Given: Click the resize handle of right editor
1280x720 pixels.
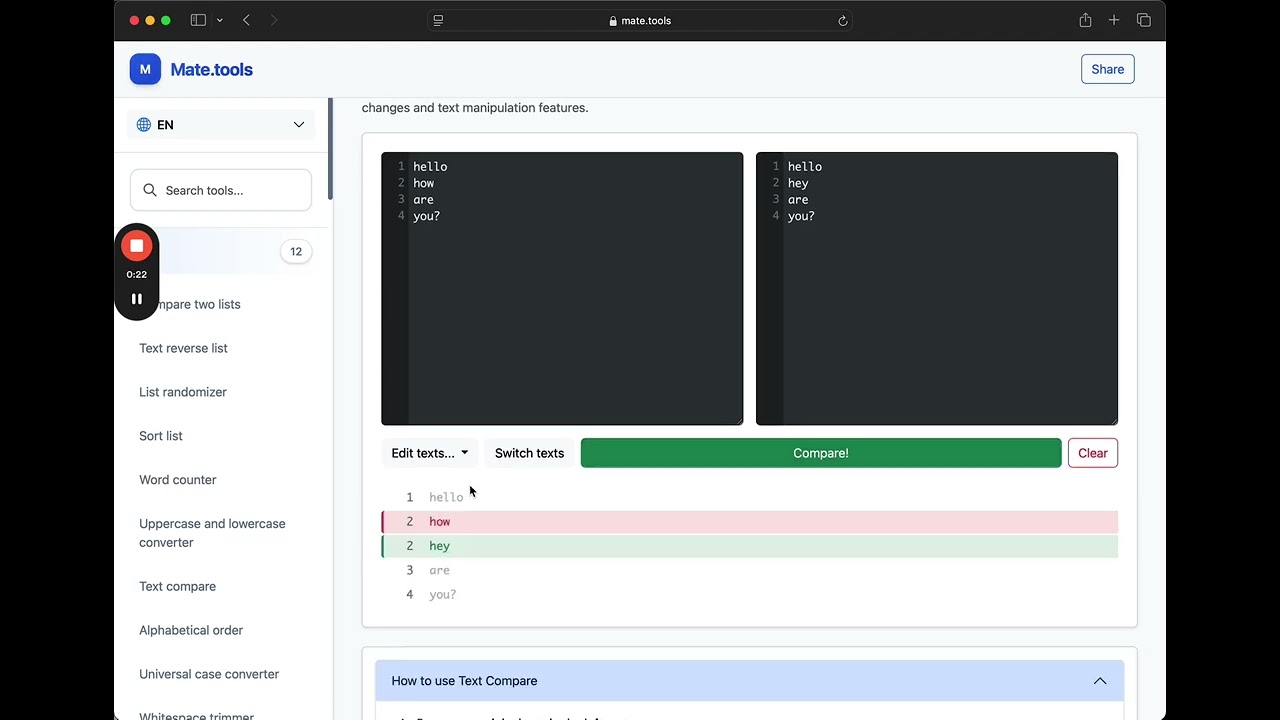Looking at the screenshot, I should [x=1113, y=420].
